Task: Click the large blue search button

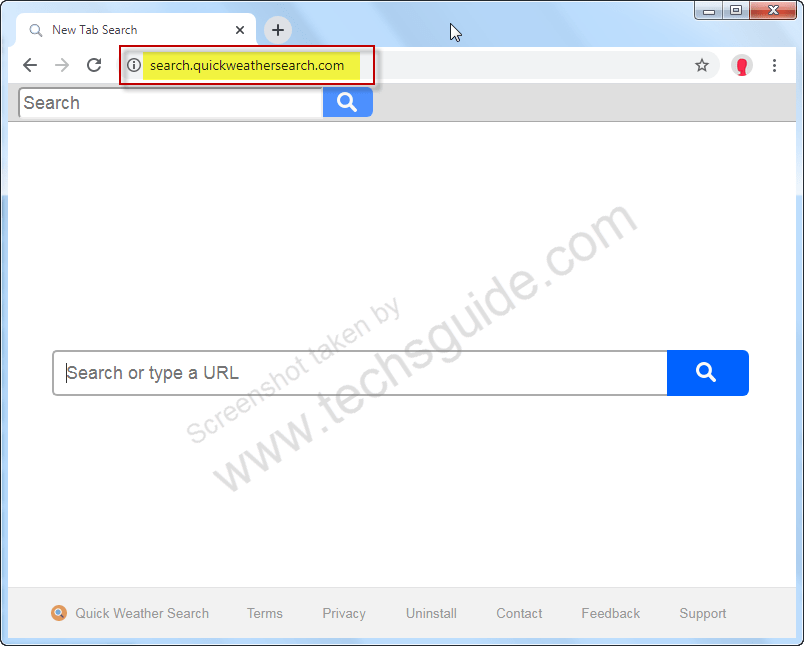Action: 708,373
